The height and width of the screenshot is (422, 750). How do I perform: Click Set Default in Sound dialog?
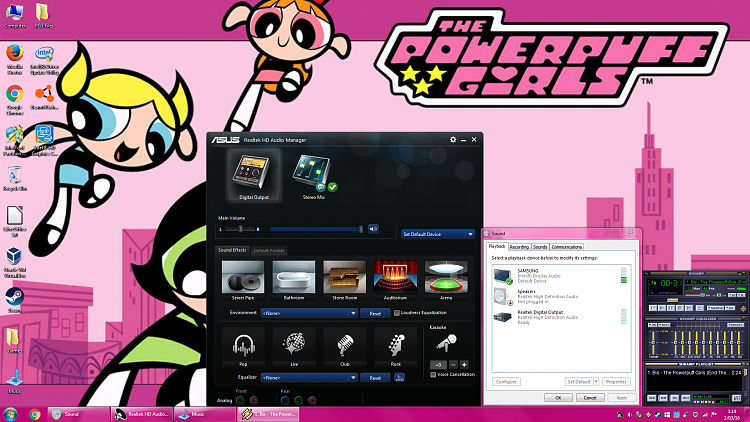coord(579,382)
